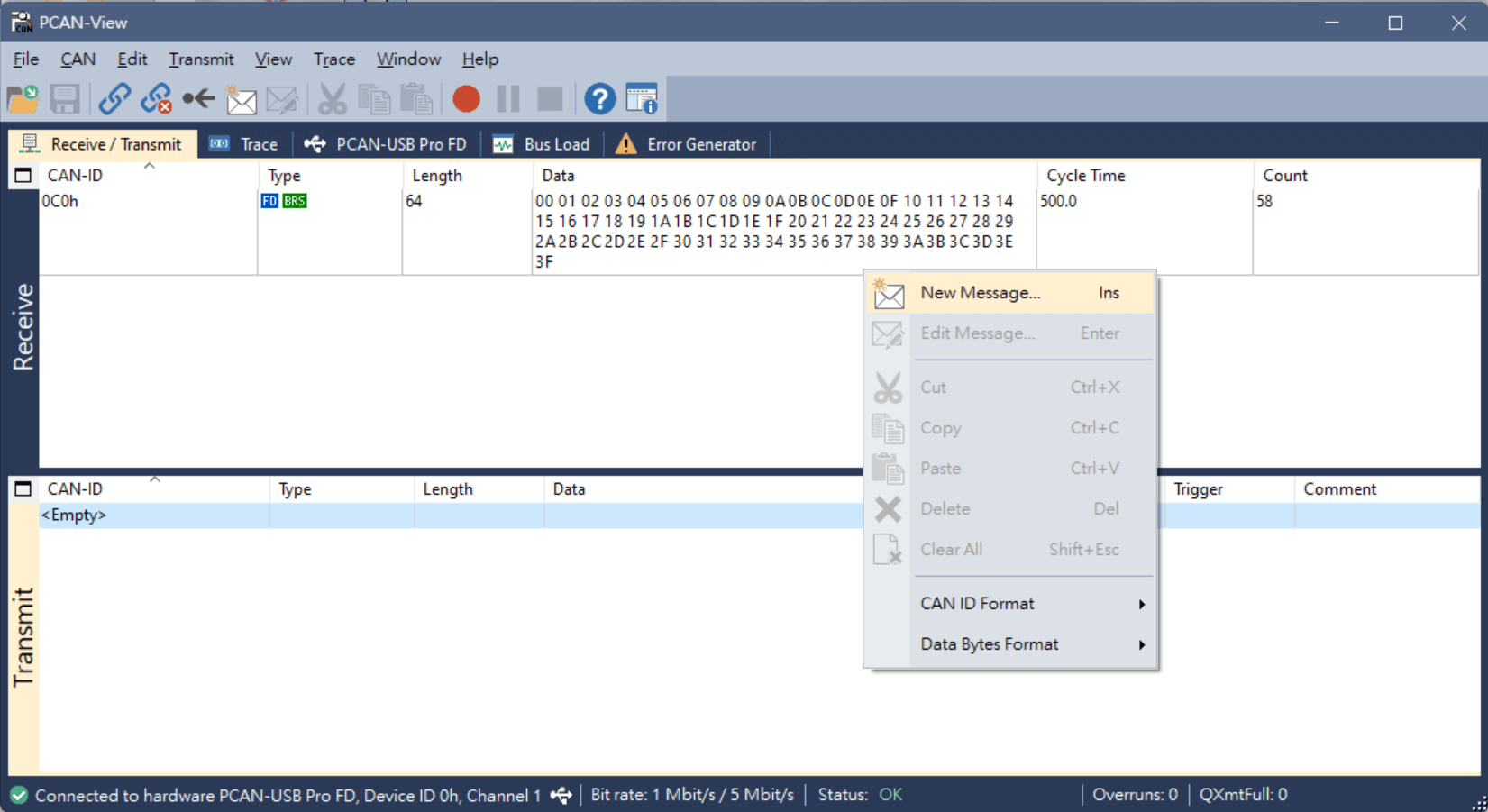This screenshot has width=1488, height=812.
Task: Click the Transmit Type column header
Action: click(342, 489)
